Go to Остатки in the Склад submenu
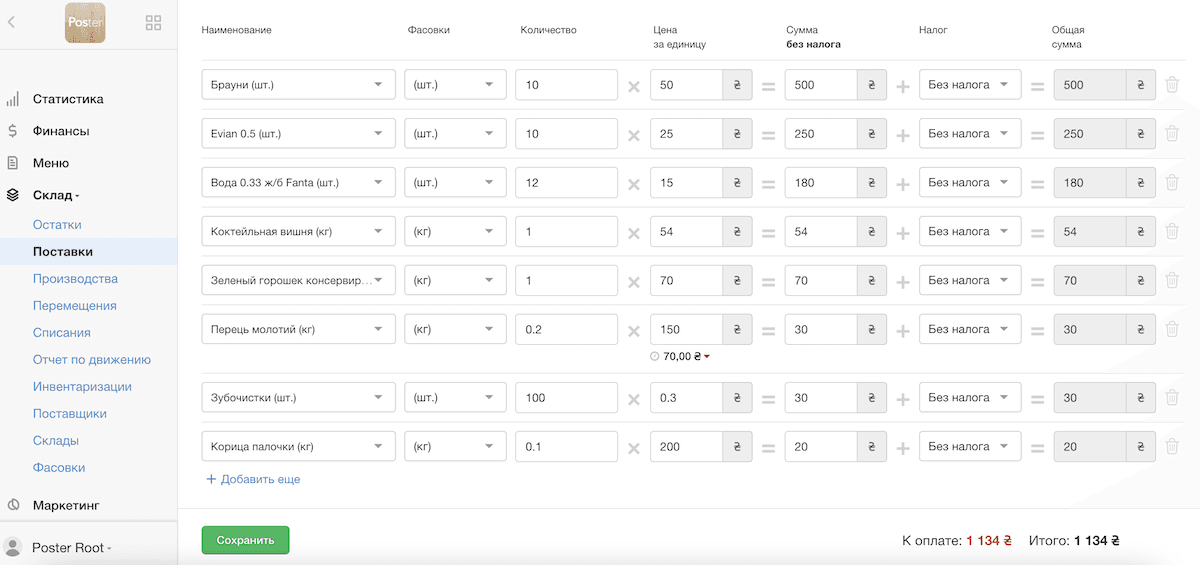The width and height of the screenshot is (1200, 565). point(57,225)
